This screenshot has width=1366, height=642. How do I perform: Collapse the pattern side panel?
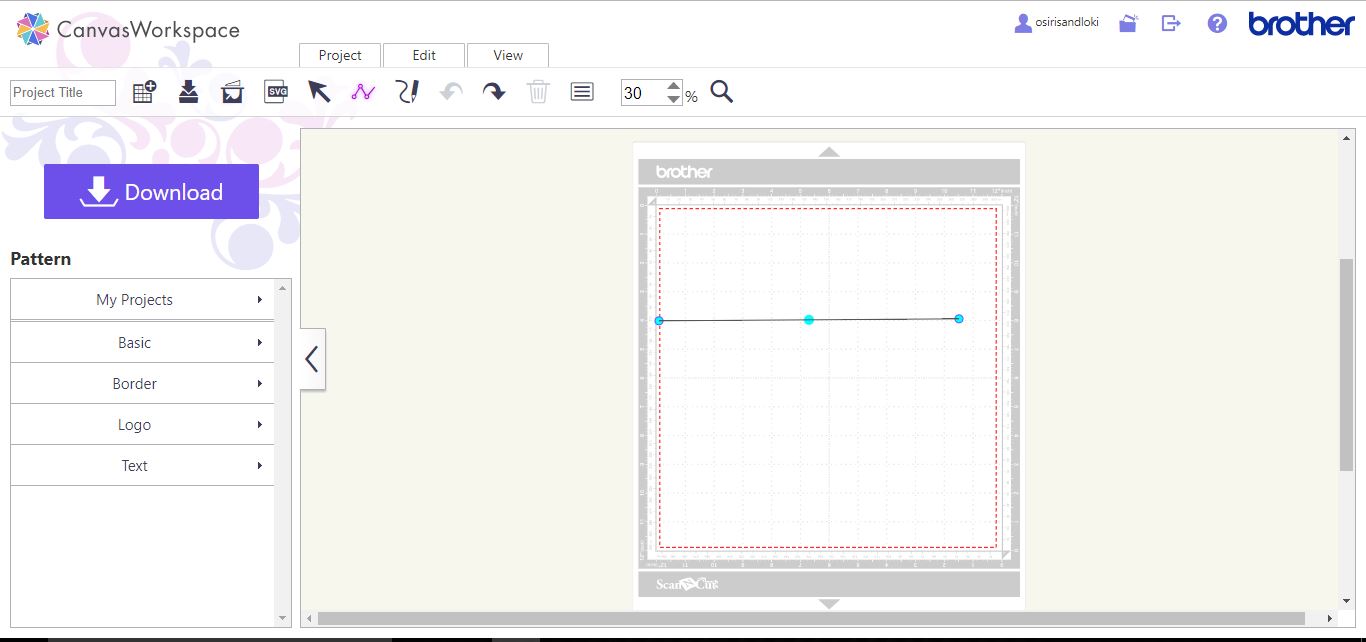(311, 359)
